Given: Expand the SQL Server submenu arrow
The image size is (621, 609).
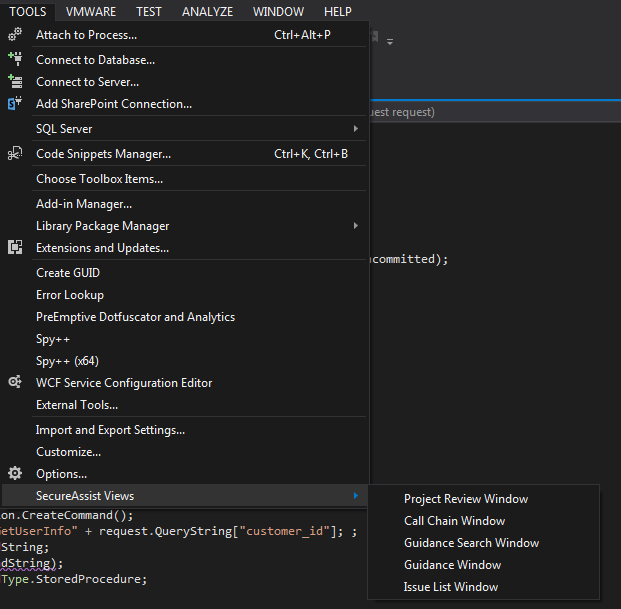Looking at the screenshot, I should pos(356,128).
